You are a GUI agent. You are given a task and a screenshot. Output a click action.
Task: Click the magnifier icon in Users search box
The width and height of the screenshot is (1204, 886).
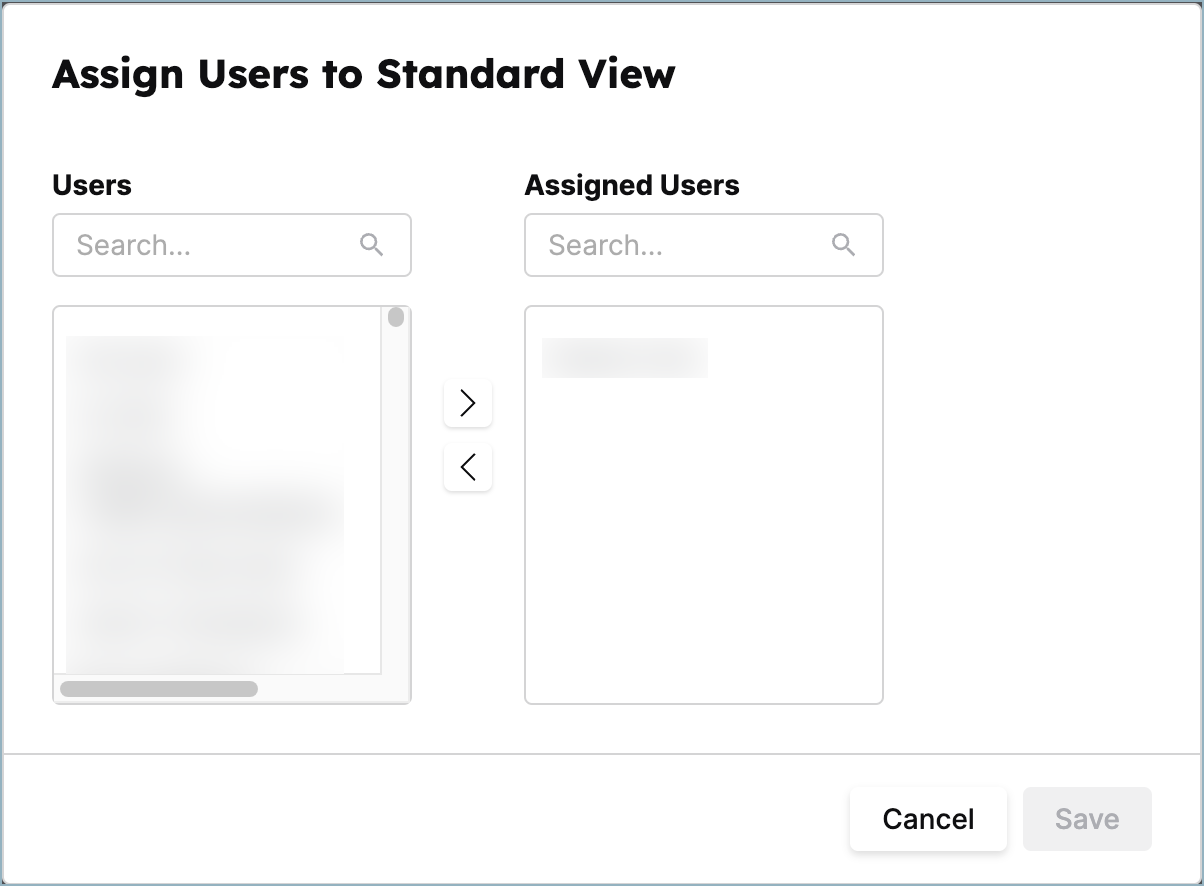372,245
